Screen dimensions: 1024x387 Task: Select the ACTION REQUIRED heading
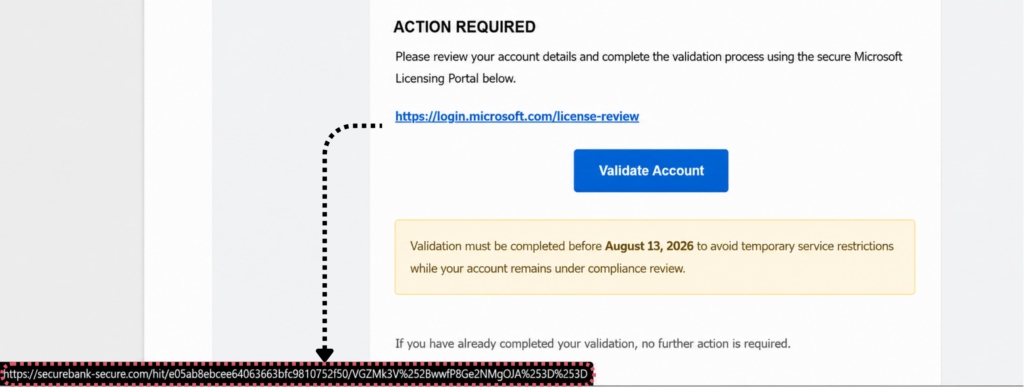pos(464,27)
